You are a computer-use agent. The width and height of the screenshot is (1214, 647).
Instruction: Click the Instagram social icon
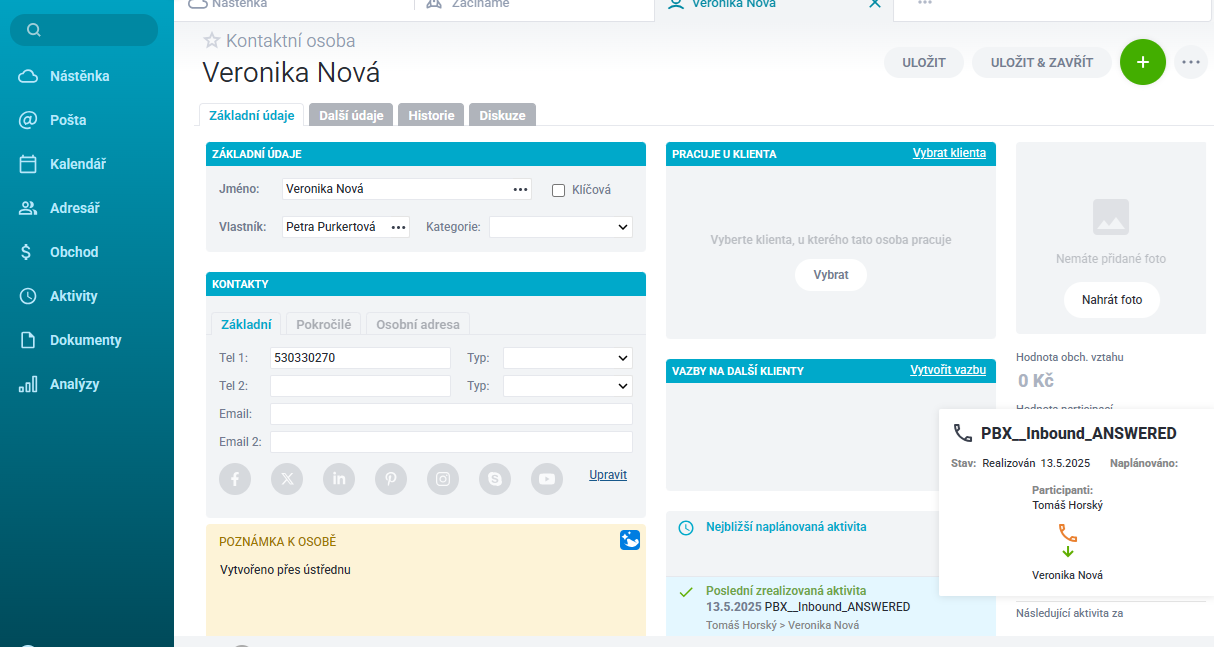pyautogui.click(x=443, y=479)
